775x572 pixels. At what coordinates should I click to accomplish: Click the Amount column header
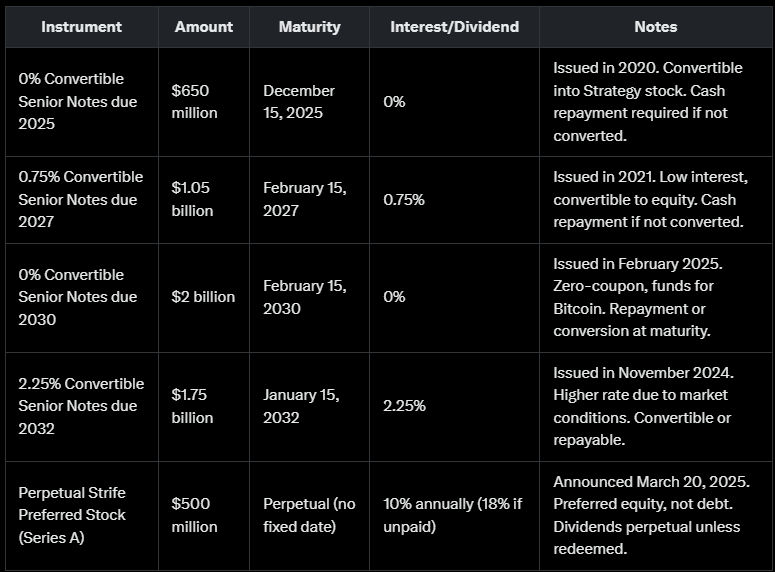tap(204, 27)
